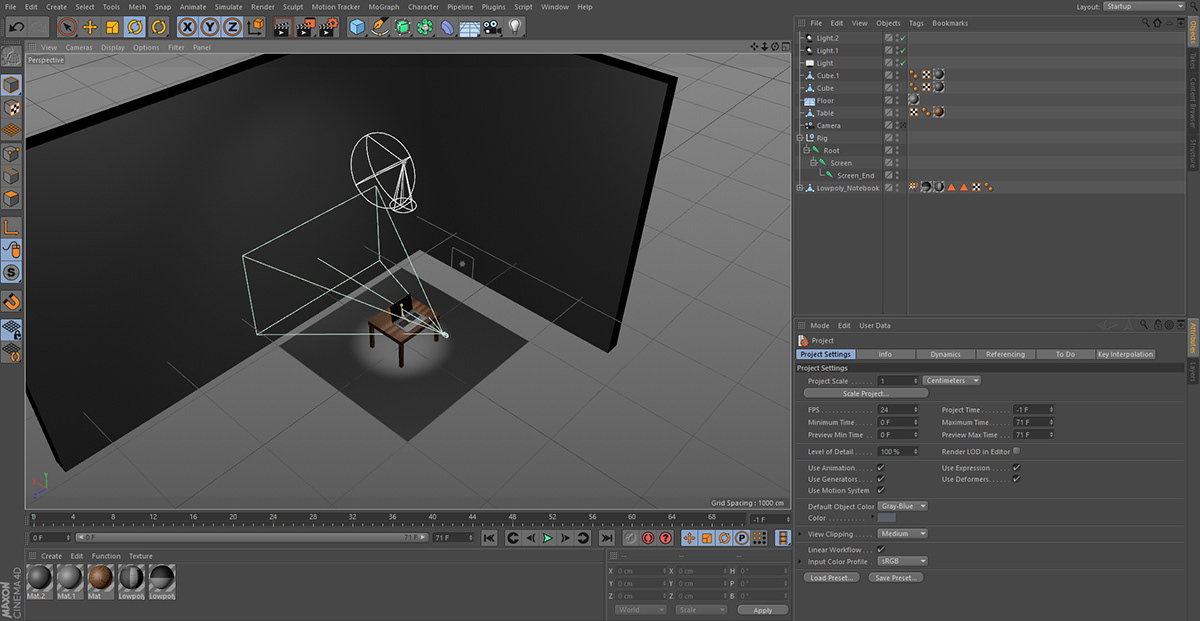This screenshot has width=1200, height=621.
Task: Click the Record Active Objects button
Action: coord(630,538)
